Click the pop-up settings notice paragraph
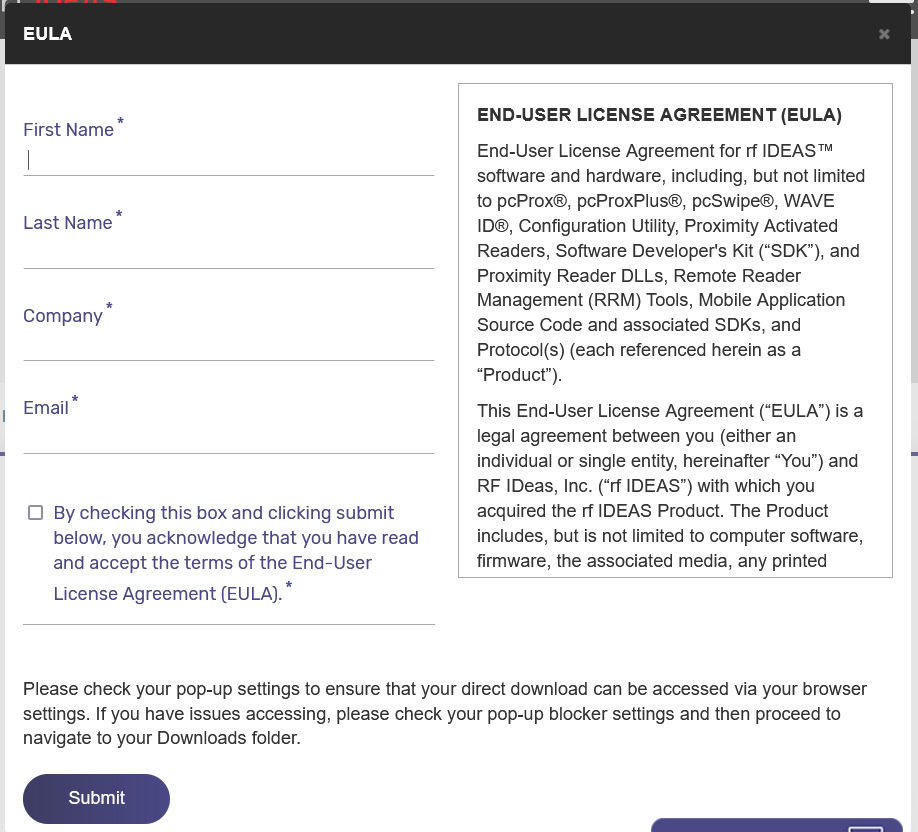 pyautogui.click(x=444, y=713)
